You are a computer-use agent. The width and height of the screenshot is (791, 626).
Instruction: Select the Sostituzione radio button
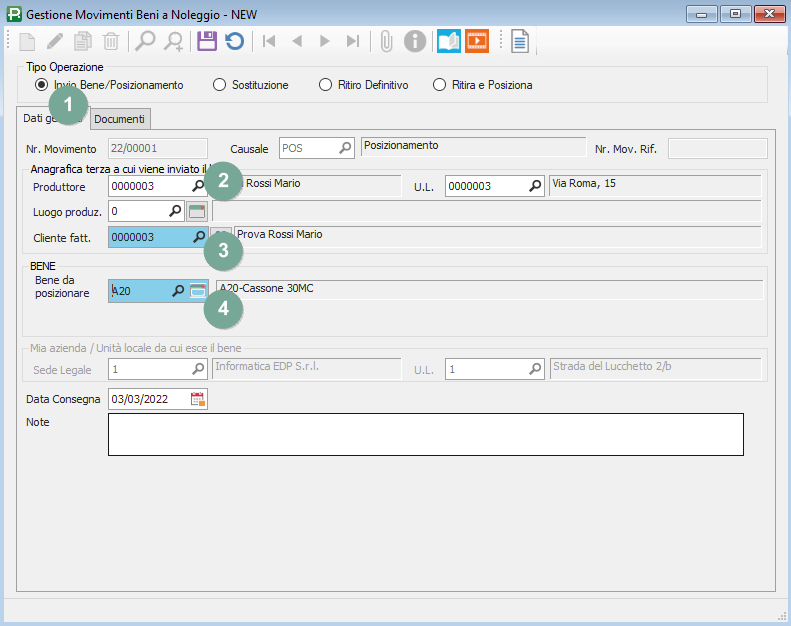point(220,85)
